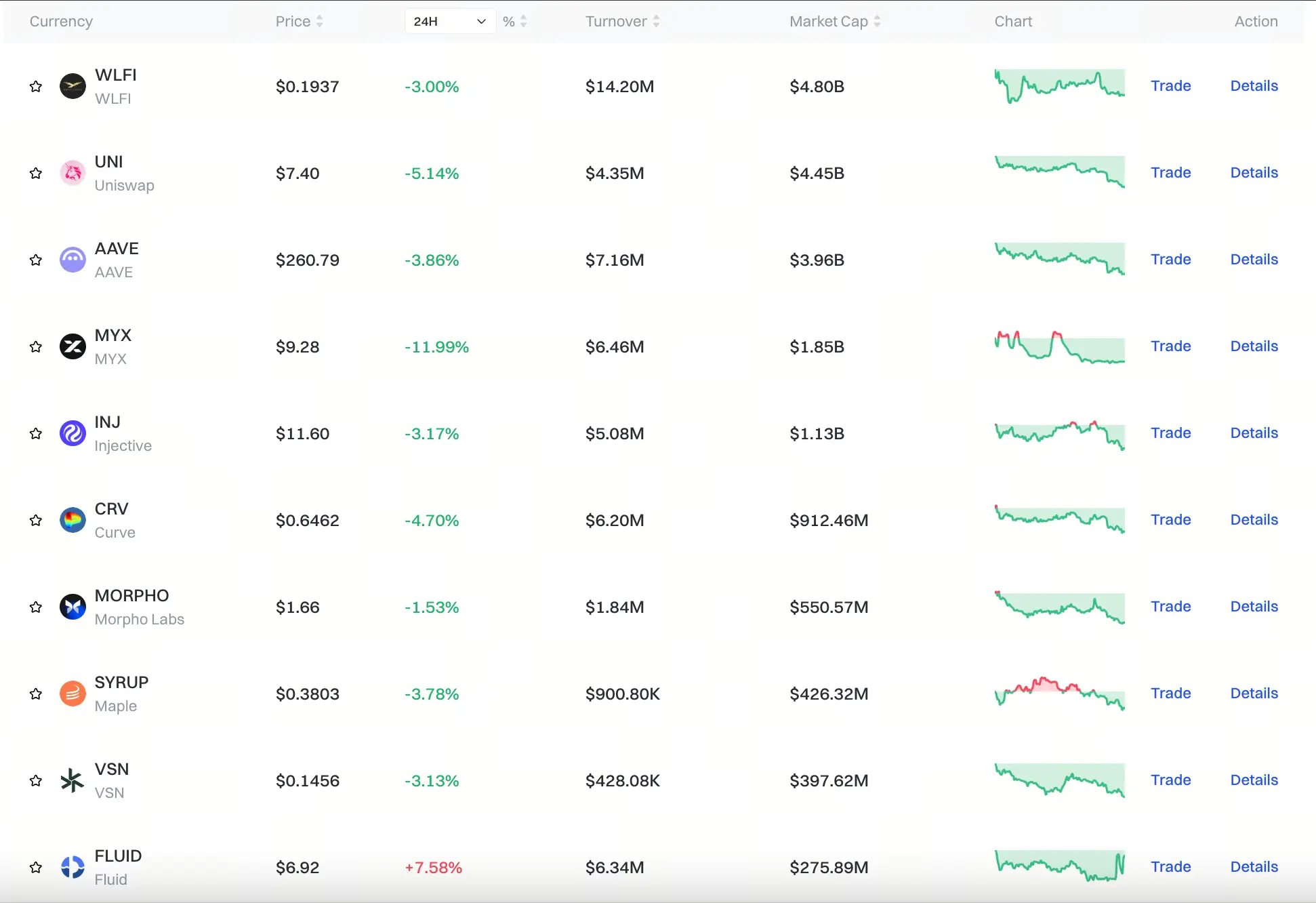Trade CRV via Trade link
This screenshot has width=1316, height=903.
click(1170, 520)
